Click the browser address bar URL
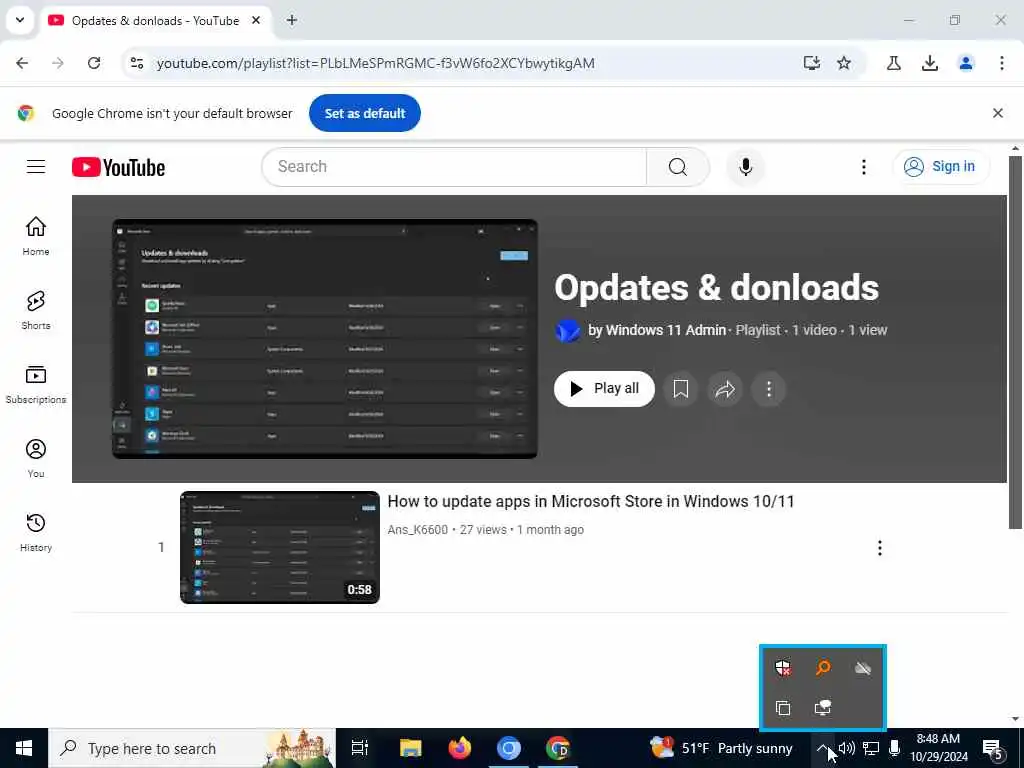 point(376,63)
